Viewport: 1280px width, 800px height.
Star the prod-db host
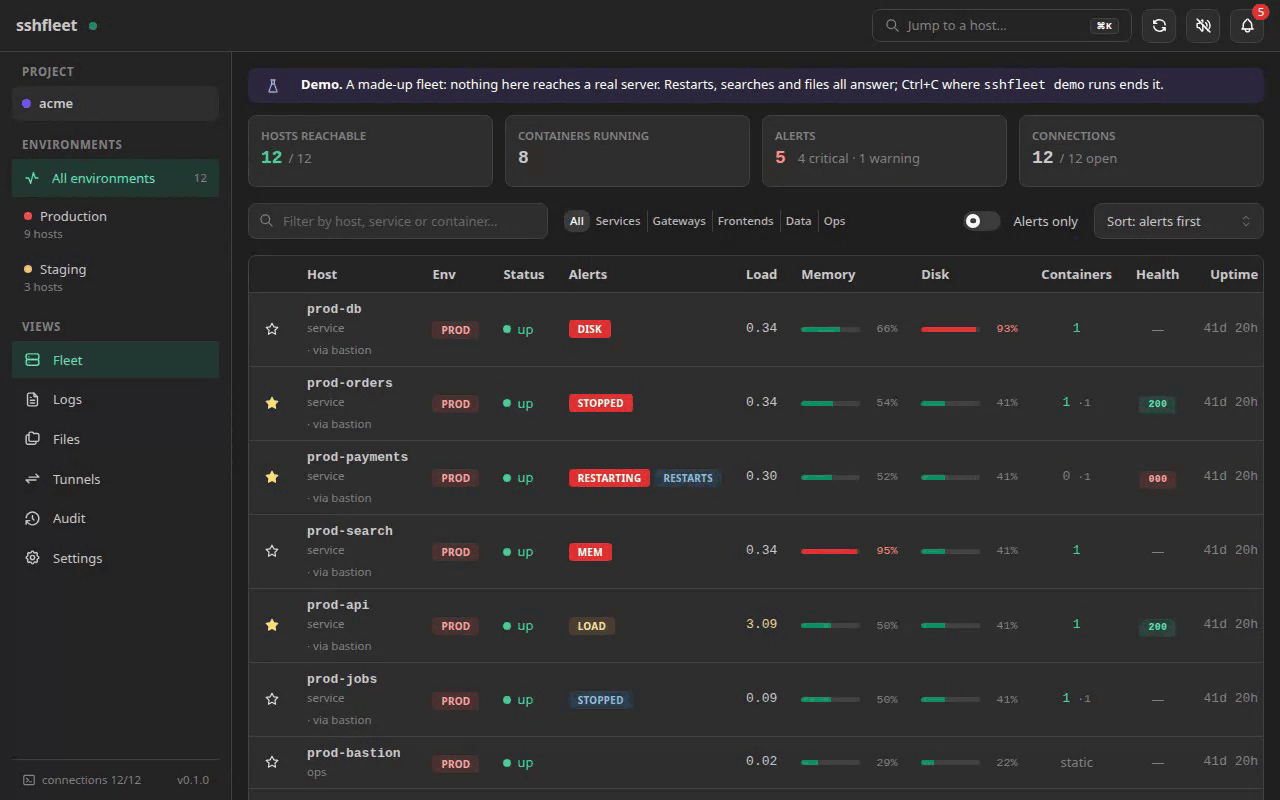272,329
